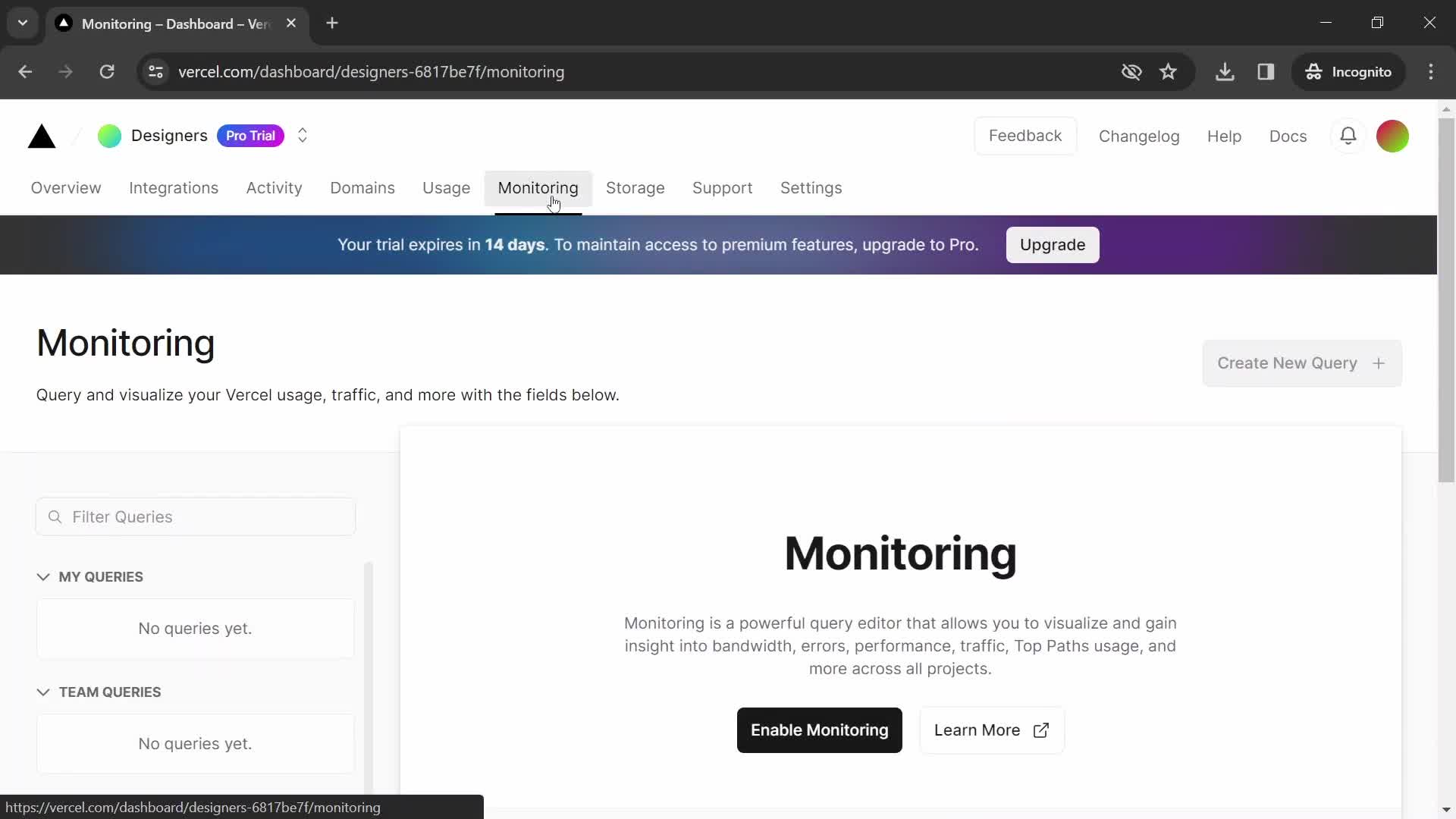
Task: Click the Vercel triangle logo icon
Action: 41,136
